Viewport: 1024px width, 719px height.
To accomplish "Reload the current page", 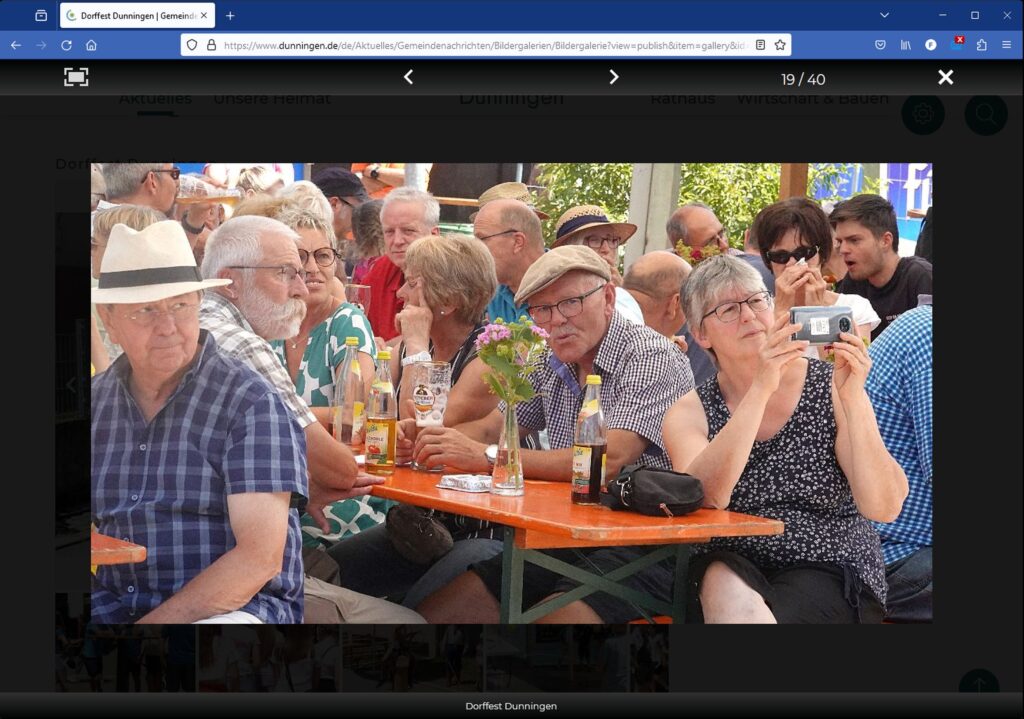I will point(66,45).
